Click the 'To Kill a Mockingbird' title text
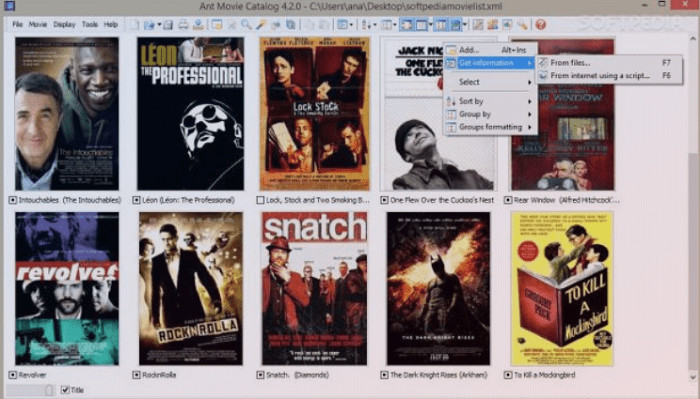Viewport: 700px width, 399px height. [545, 375]
